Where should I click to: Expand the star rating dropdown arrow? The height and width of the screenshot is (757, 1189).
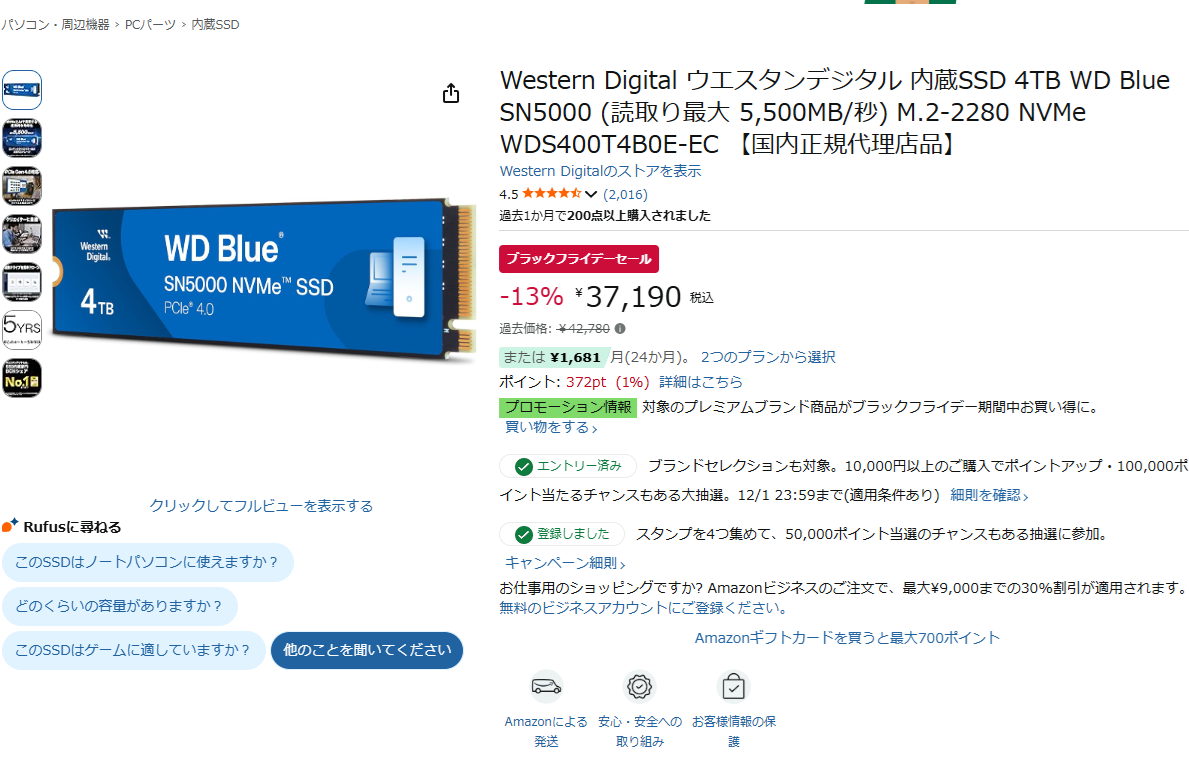pos(591,194)
